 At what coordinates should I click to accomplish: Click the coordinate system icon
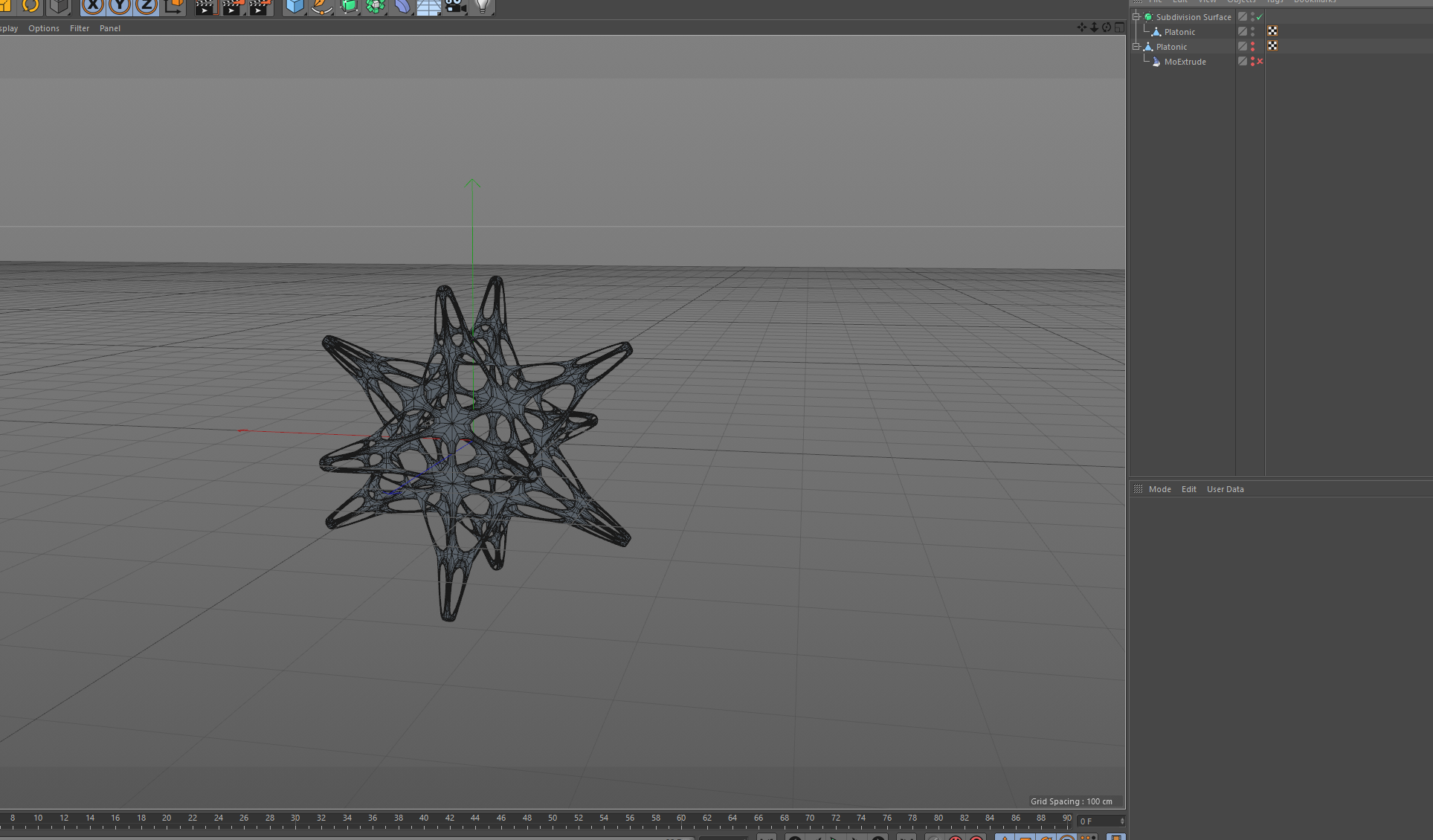tap(174, 6)
